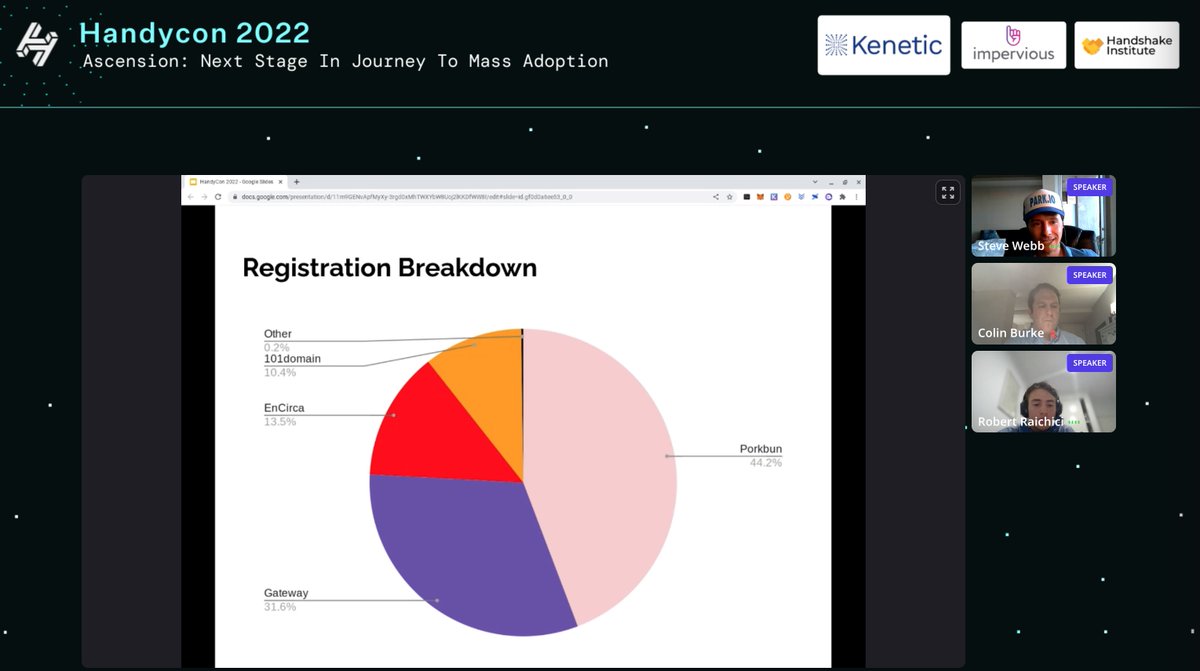Select the Registration Breakdown slide title

tap(390, 268)
